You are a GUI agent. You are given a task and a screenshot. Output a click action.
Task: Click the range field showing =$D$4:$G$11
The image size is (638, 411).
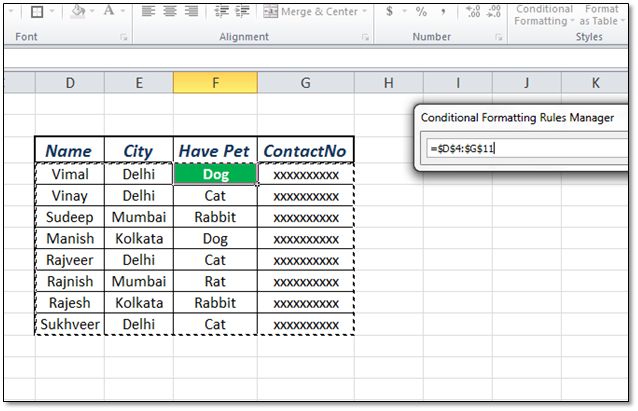point(527,148)
